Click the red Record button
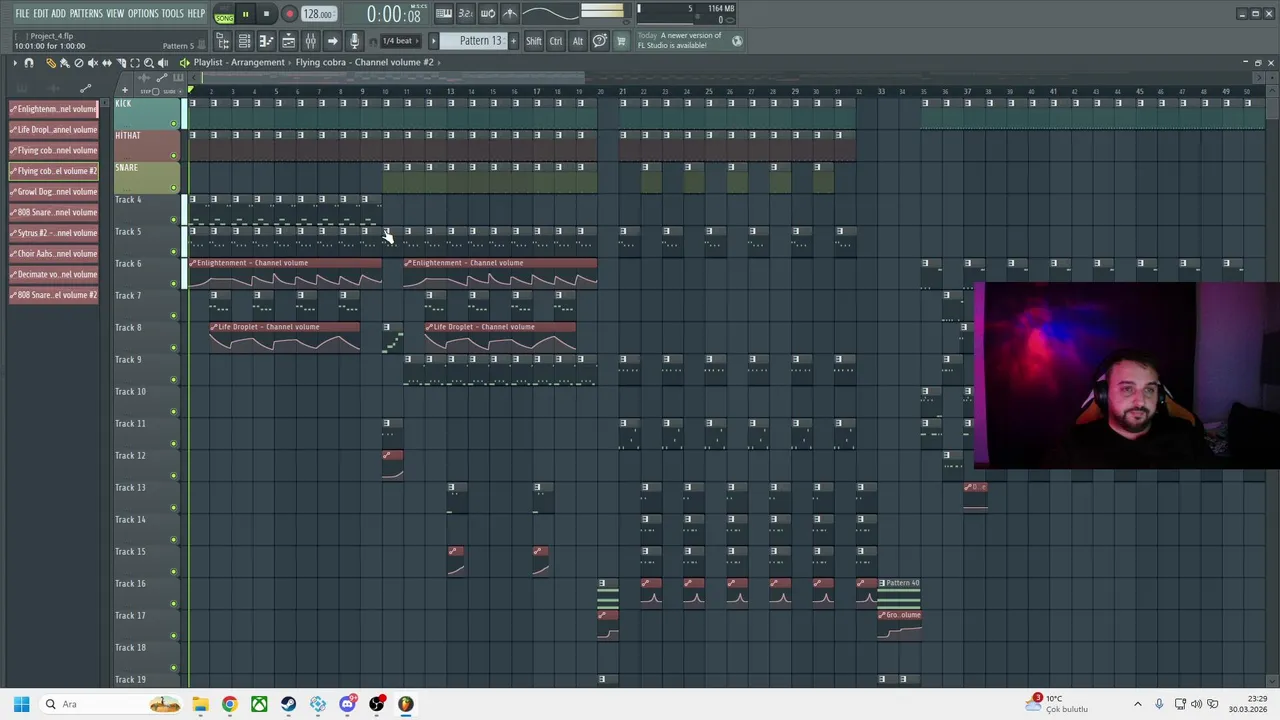 coord(289,14)
